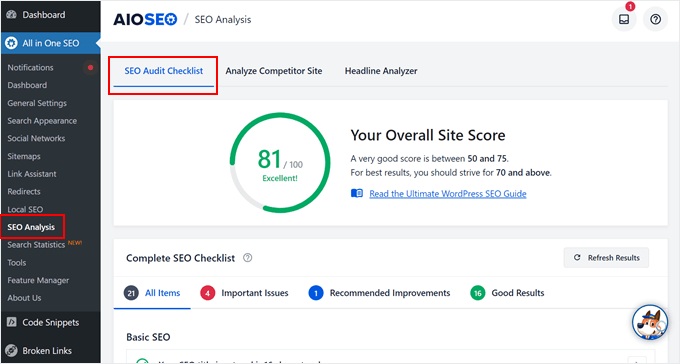Open About Us submenu

tap(24, 298)
